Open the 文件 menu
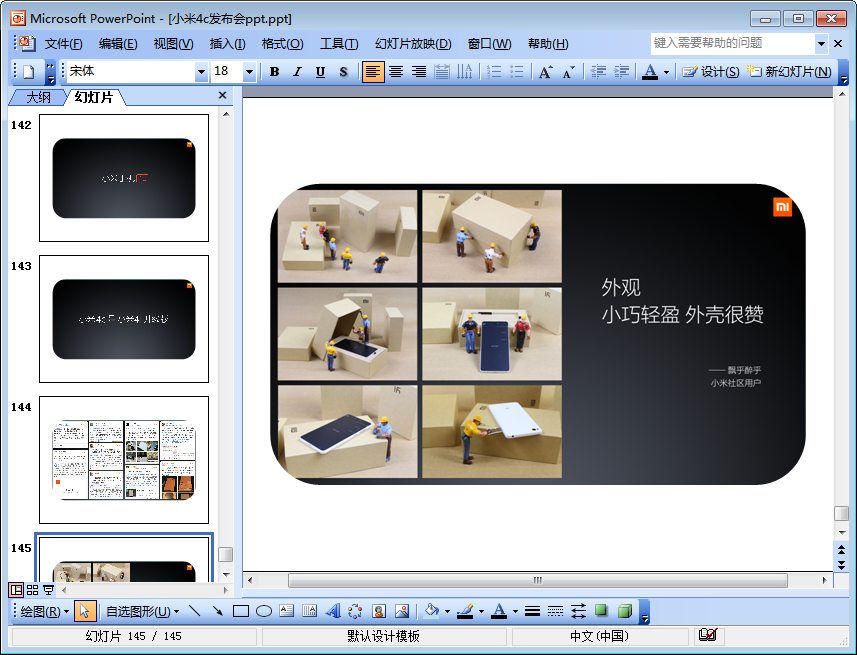 [63, 44]
